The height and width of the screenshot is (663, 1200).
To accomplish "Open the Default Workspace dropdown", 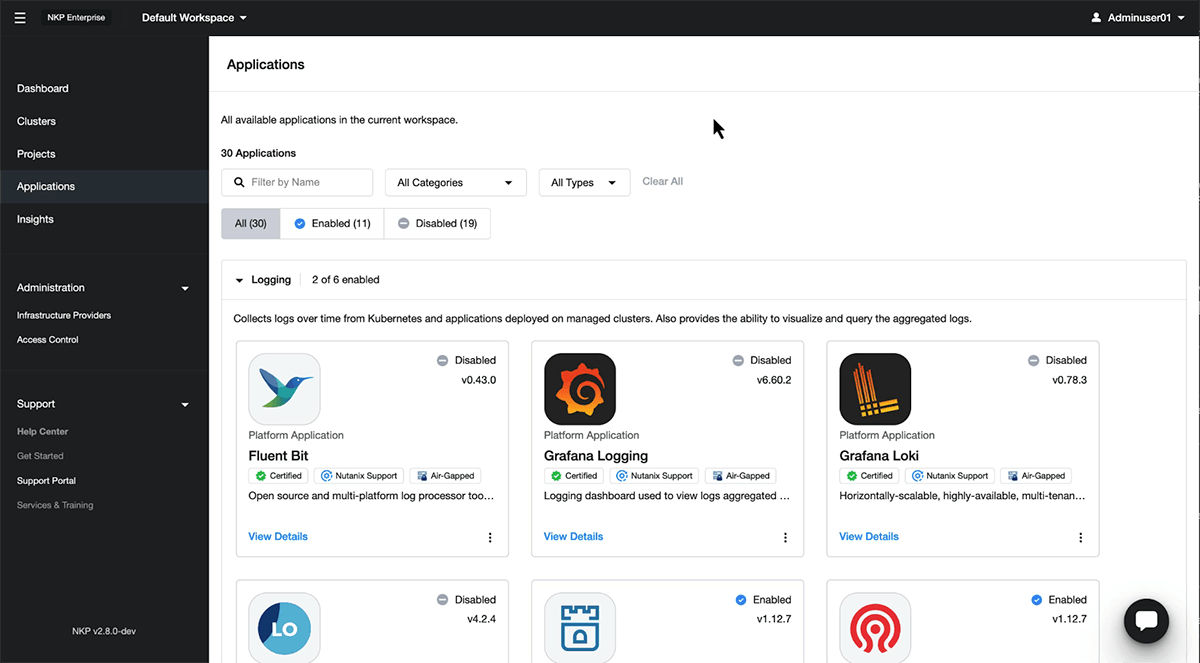I will tap(193, 17).
